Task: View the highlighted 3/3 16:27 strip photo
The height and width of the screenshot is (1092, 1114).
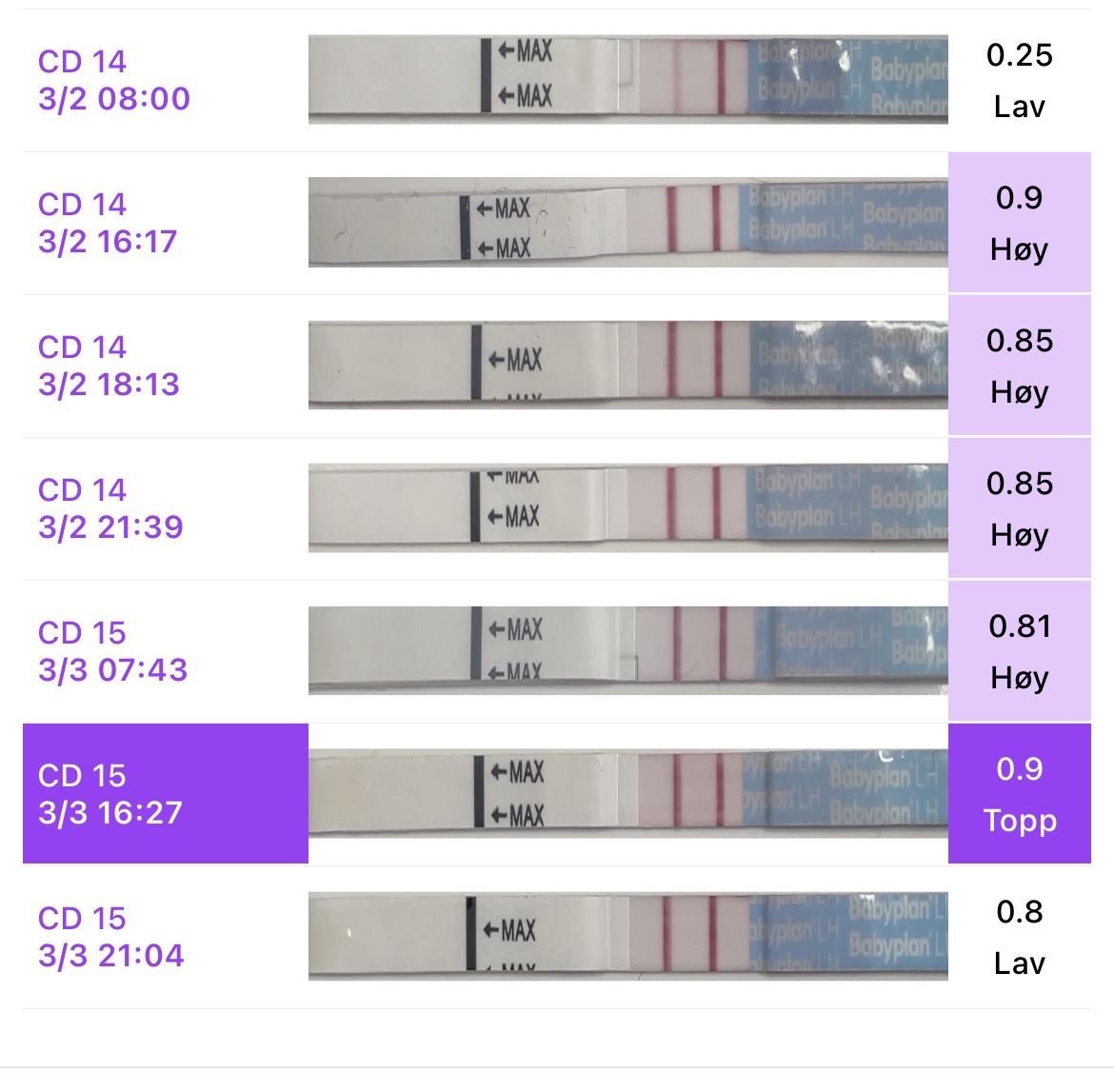Action: [x=627, y=793]
